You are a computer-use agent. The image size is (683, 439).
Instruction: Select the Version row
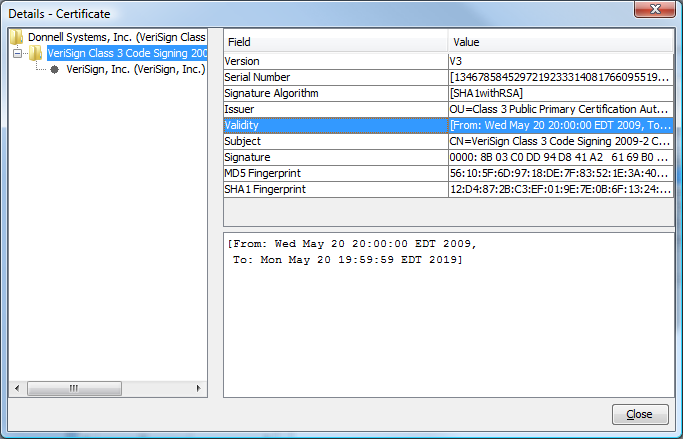coord(335,61)
